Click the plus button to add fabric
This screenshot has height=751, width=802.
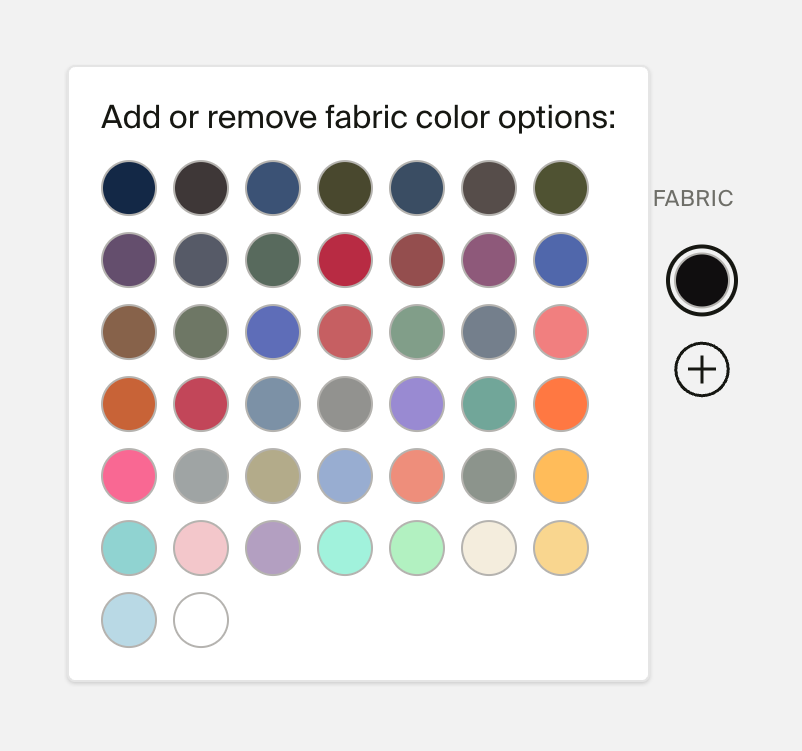(701, 368)
